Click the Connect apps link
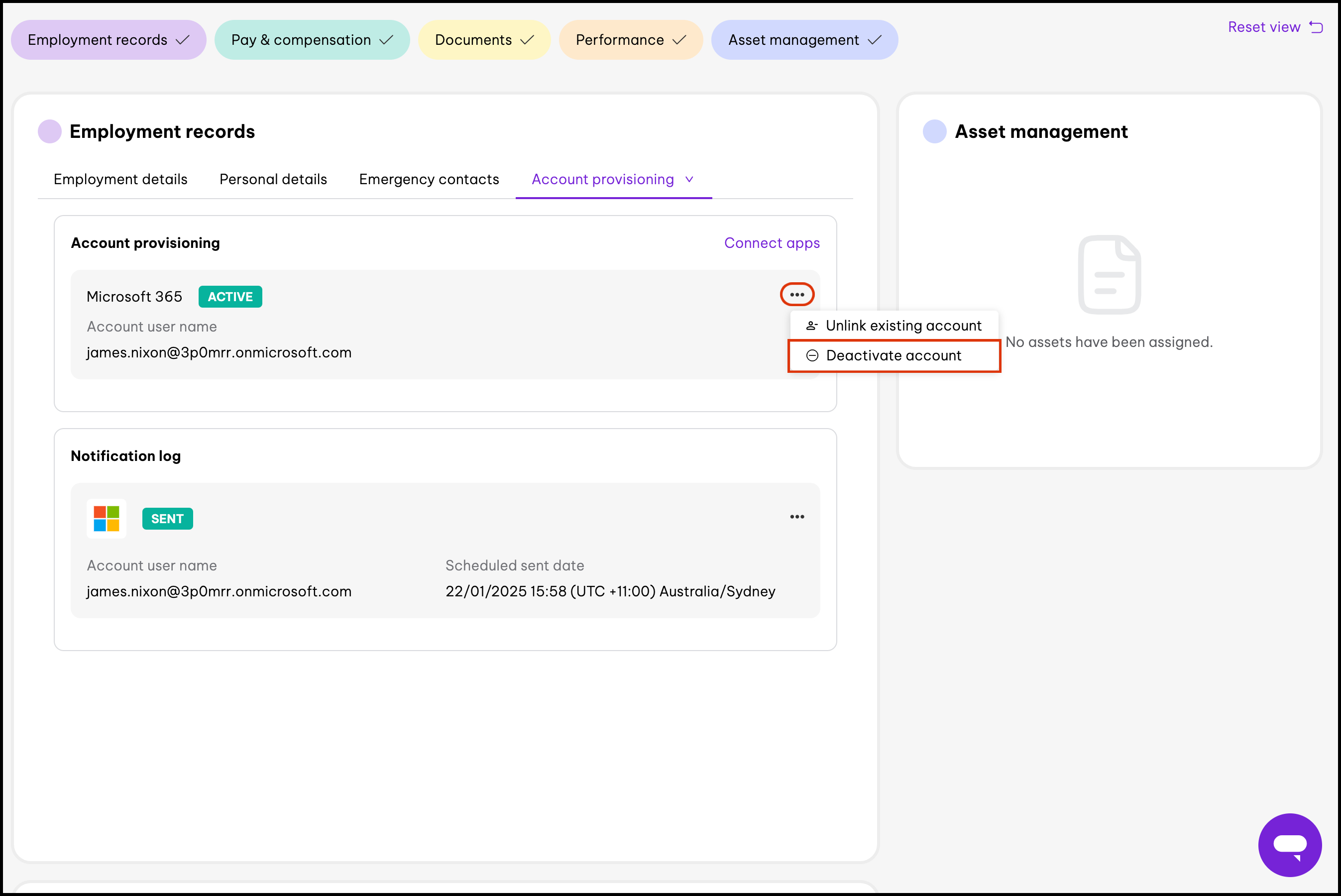 (x=772, y=243)
